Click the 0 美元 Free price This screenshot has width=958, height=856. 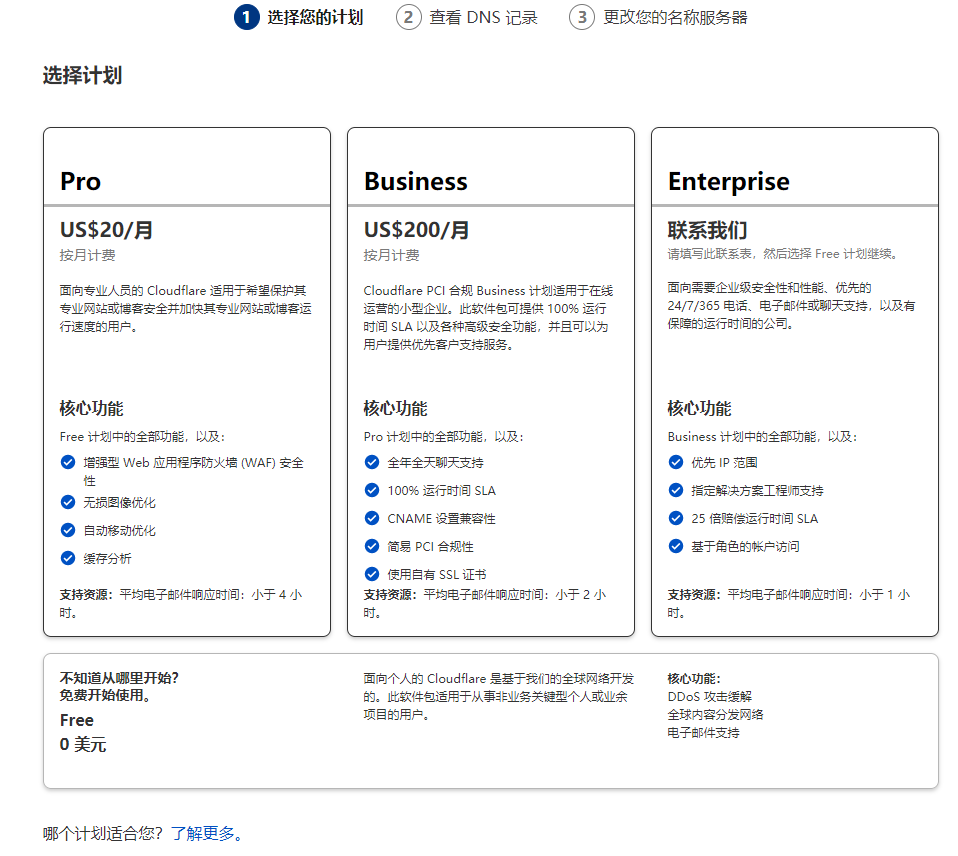coord(83,745)
